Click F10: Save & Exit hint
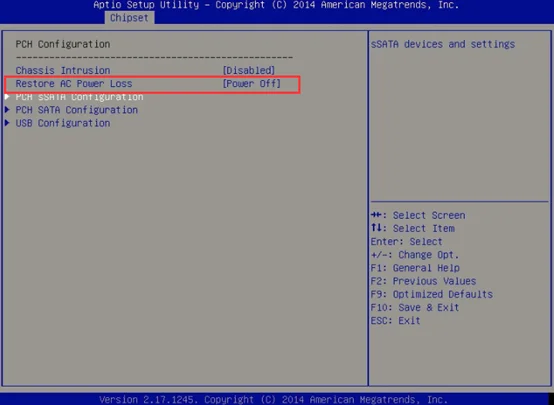Viewport: 554px width, 405px height. point(415,307)
